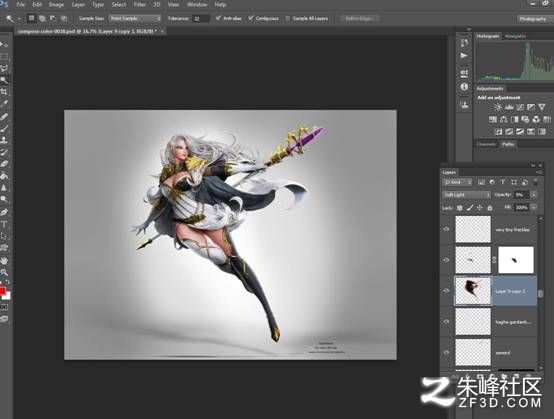The width and height of the screenshot is (554, 419).
Task: Hide the Layer 9 copy 3 layer
Action: 447,291
